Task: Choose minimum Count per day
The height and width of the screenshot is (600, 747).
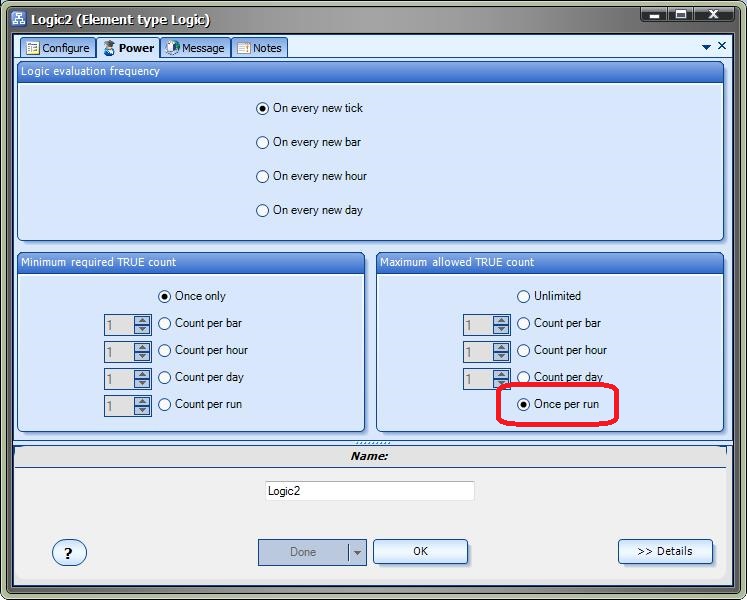Action: click(x=201, y=377)
